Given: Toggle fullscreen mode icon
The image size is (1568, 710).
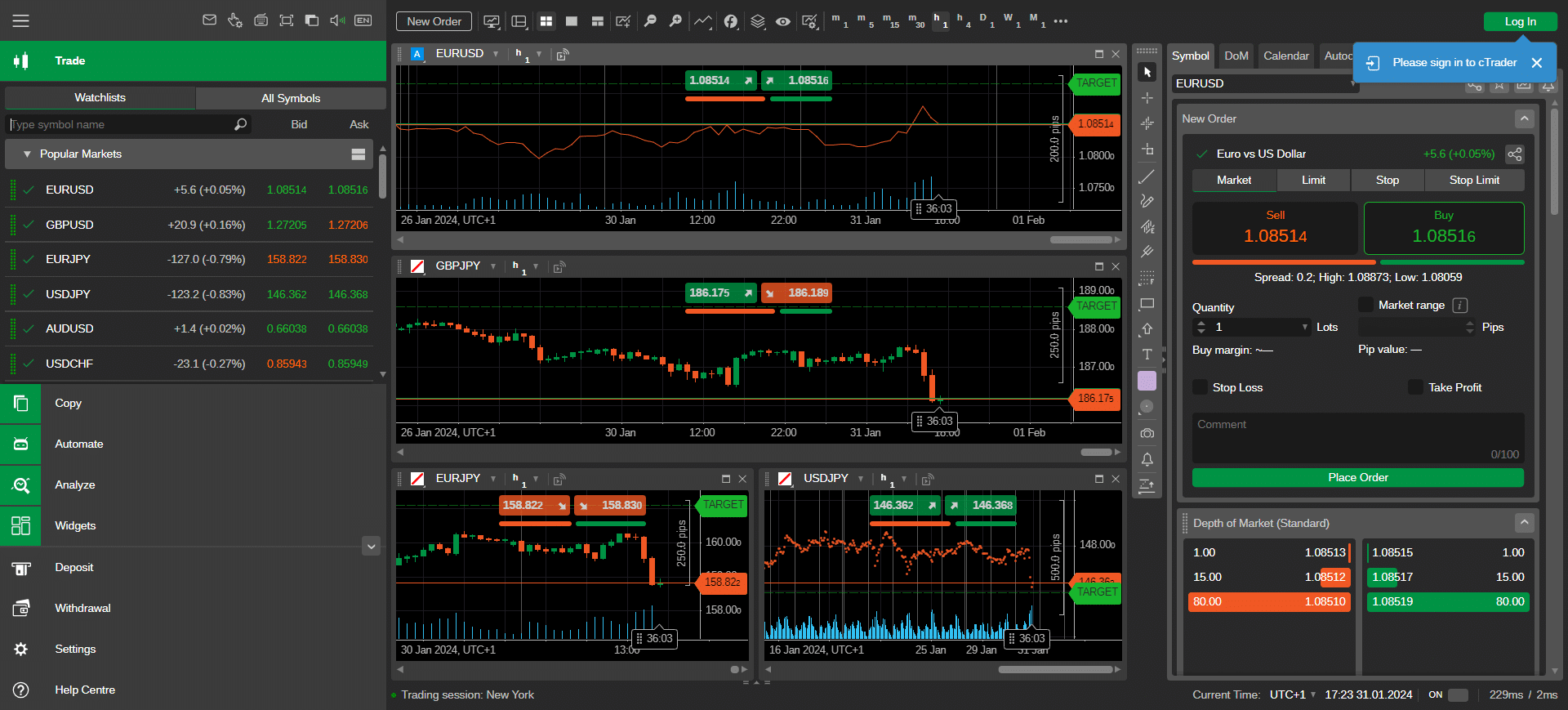Looking at the screenshot, I should click(287, 20).
